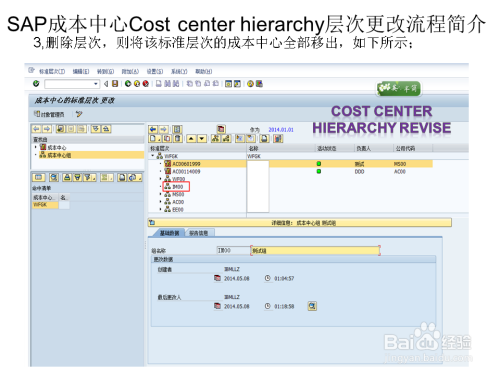
Task: Switch to the 基础数据 tab
Action: 169,233
